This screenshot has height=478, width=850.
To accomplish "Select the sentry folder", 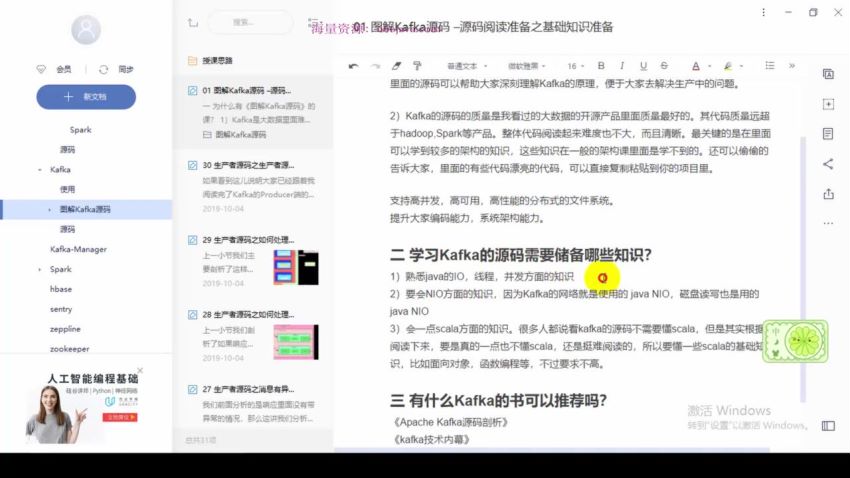I will click(61, 309).
